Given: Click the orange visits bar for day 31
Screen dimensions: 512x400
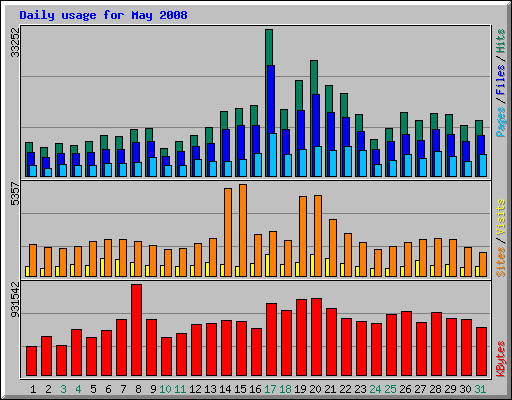Looking at the screenshot, I should tap(483, 264).
